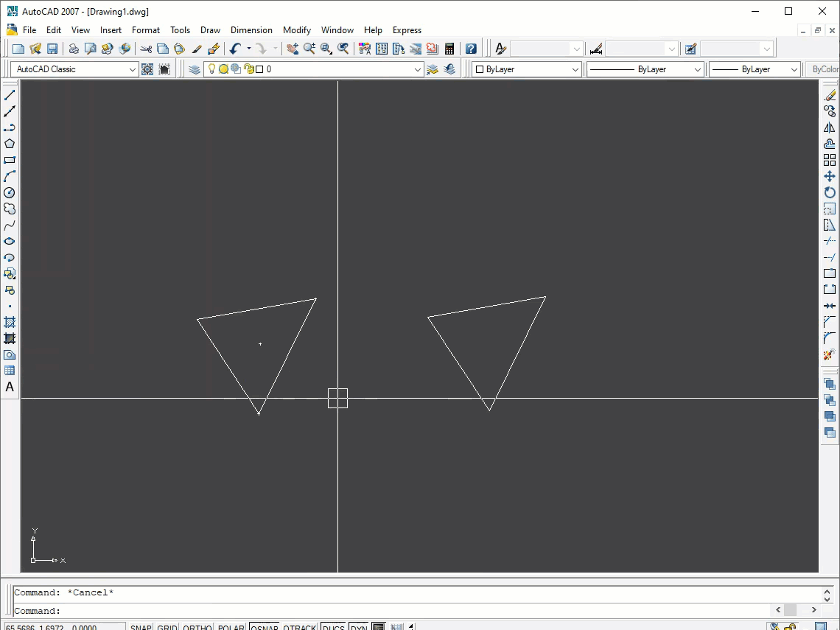Toggle SNAP mode in status bar

click(x=140, y=627)
